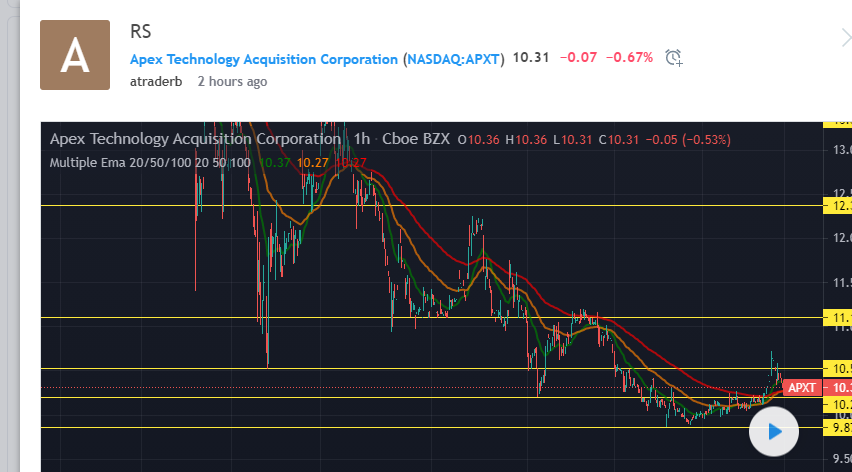Select the red APXT price tag
This screenshot has width=852, height=472.
coord(802,388)
